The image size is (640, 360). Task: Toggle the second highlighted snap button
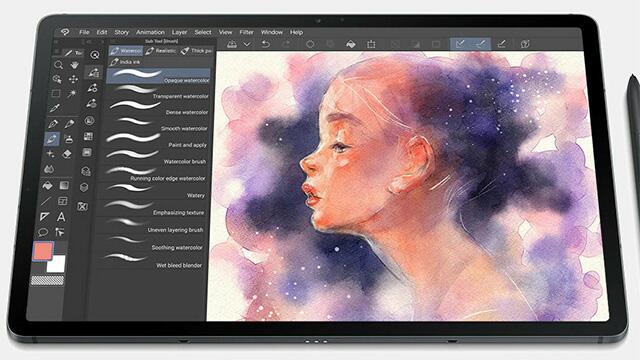(480, 44)
